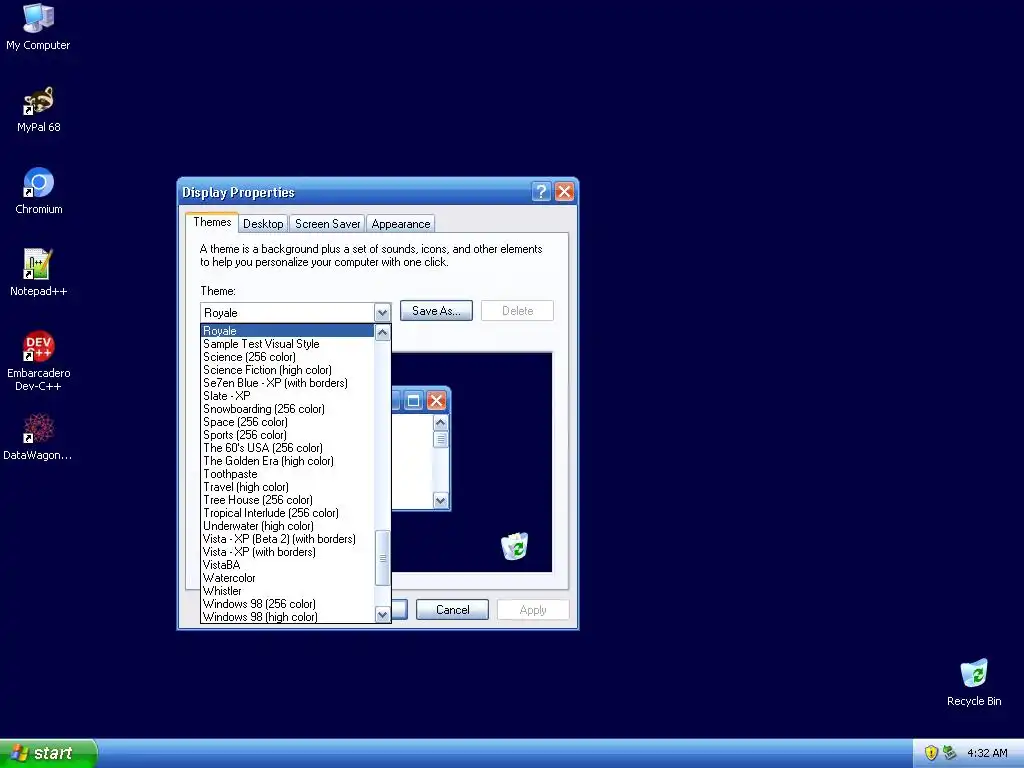Click the security shield tray icon
The width and height of the screenshot is (1024, 768).
931,753
